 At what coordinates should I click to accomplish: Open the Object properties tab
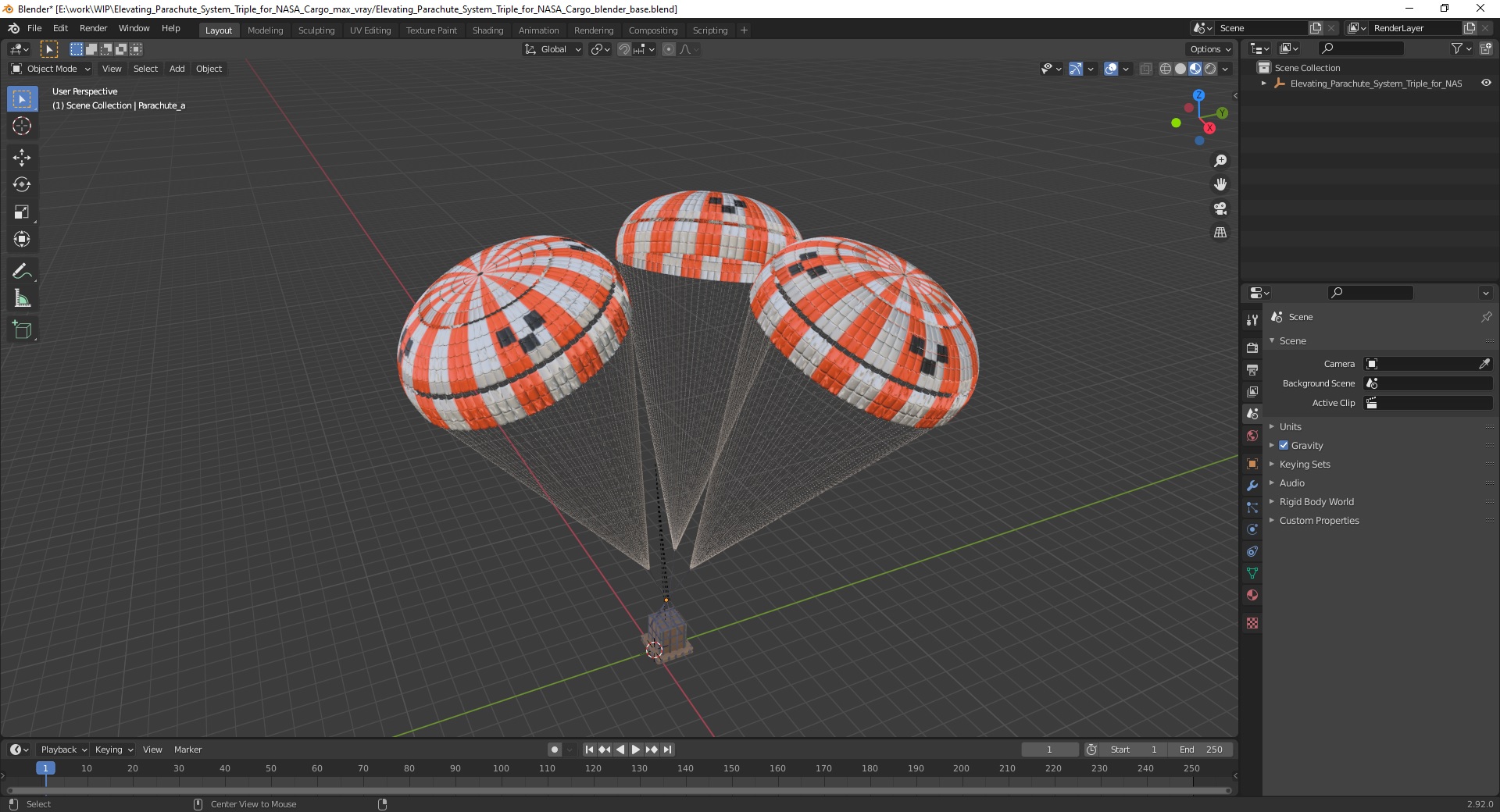[x=1252, y=464]
